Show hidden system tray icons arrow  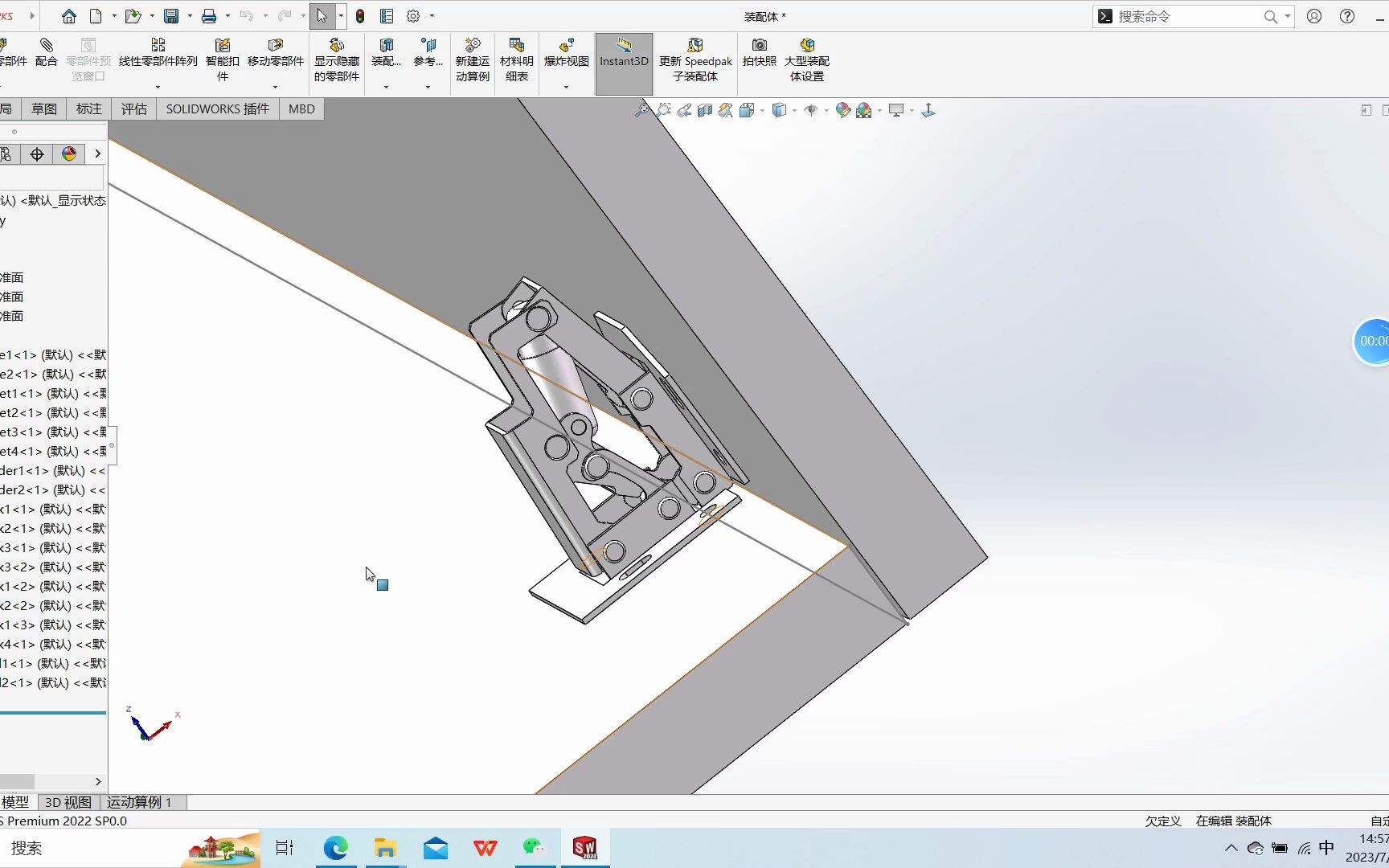1231,848
